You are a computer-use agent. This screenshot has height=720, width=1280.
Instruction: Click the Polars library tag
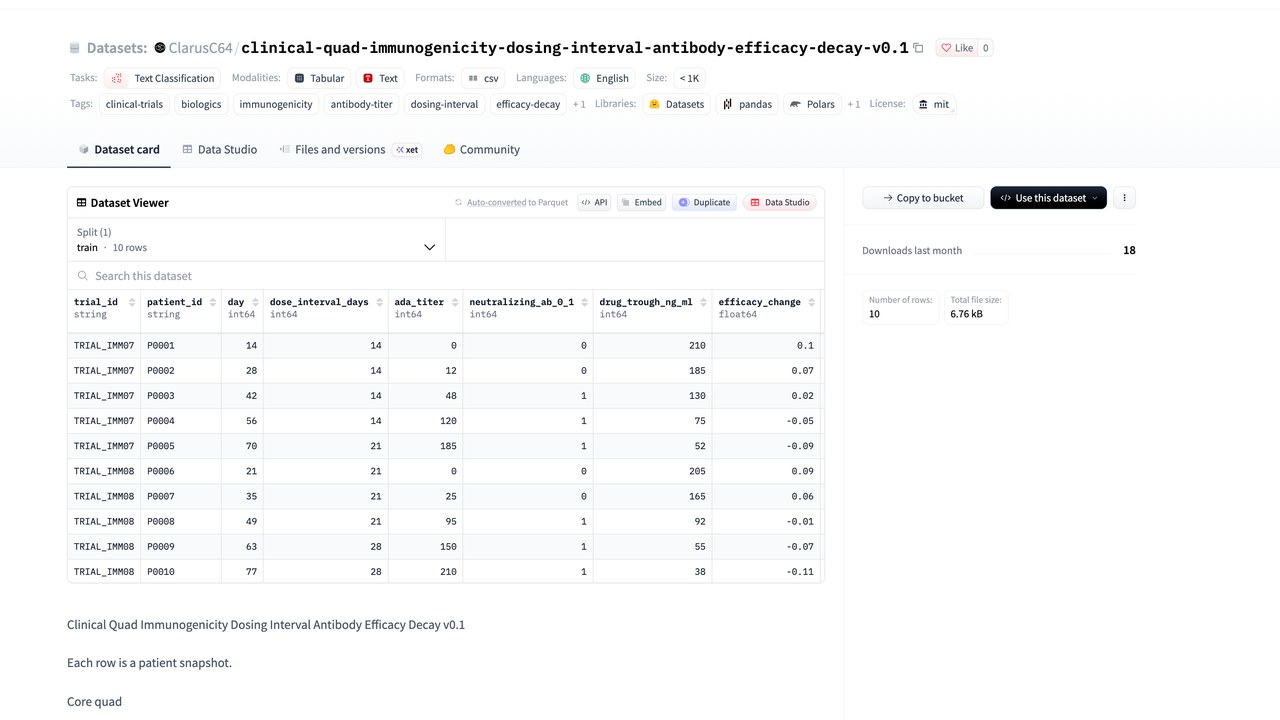point(811,104)
